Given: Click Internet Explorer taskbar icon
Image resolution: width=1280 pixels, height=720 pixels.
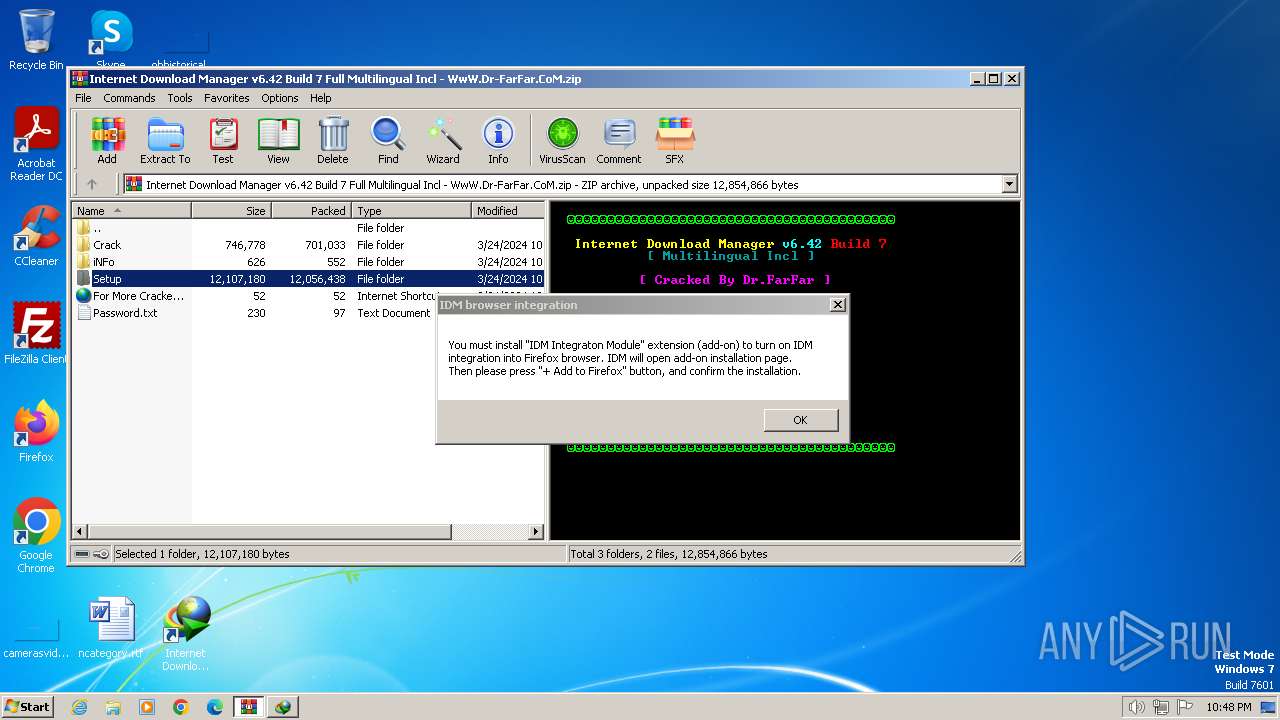Looking at the screenshot, I should point(79,707).
